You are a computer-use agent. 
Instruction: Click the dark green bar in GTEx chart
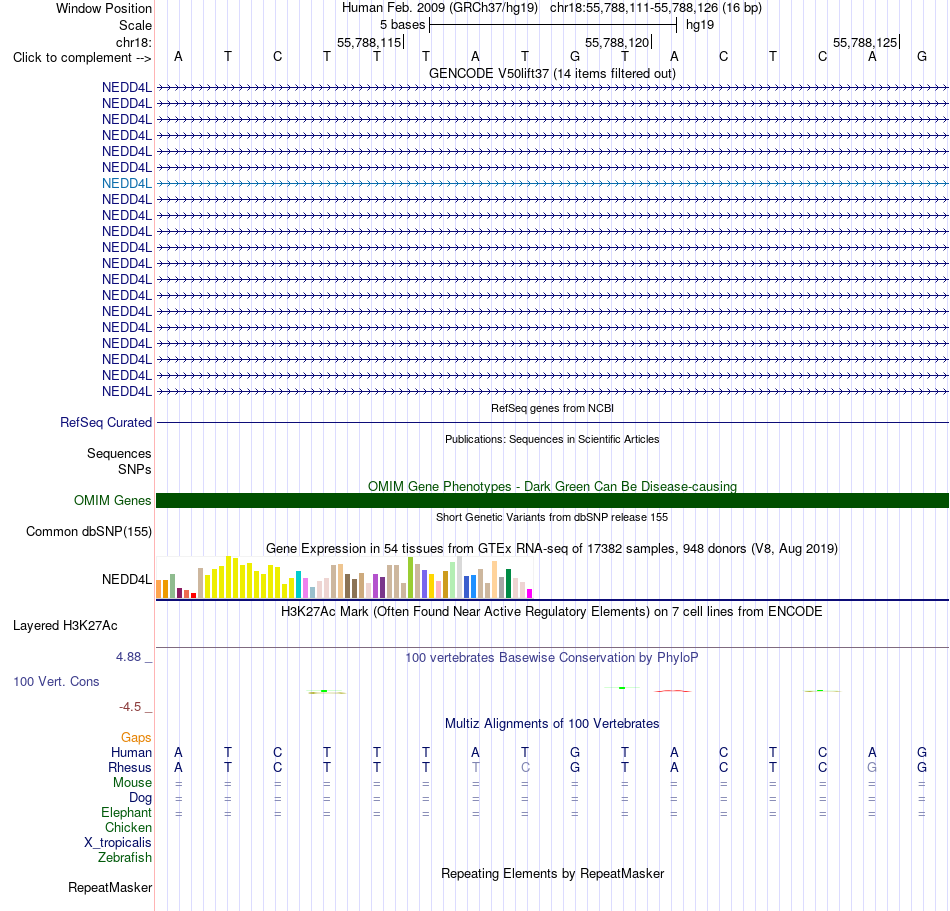pos(508,584)
